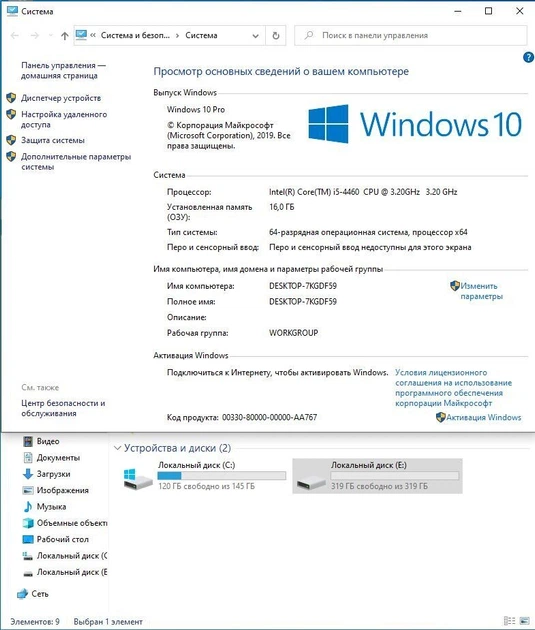This screenshot has height=630, width=535.
Task: Select Видео in Explorer navigation pane
Action: pyautogui.click(x=48, y=441)
